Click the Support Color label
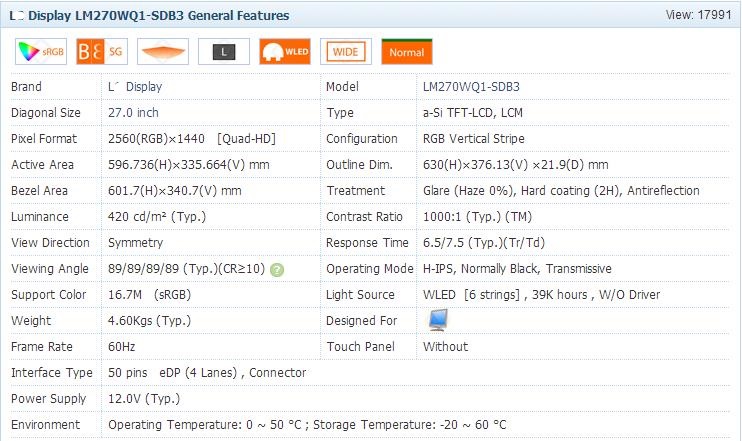This screenshot has height=441, width=742. (48, 295)
